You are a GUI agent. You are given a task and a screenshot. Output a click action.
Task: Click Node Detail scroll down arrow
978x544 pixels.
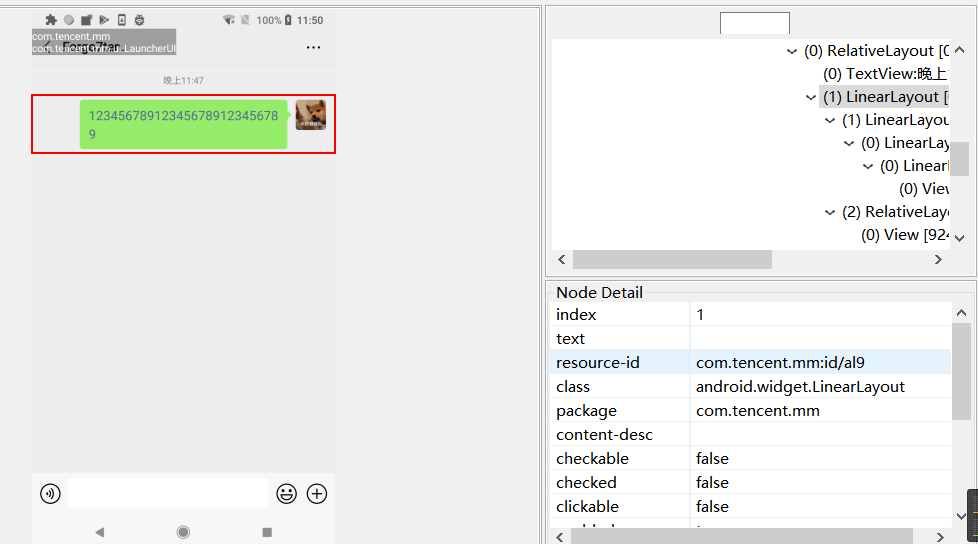click(961, 516)
